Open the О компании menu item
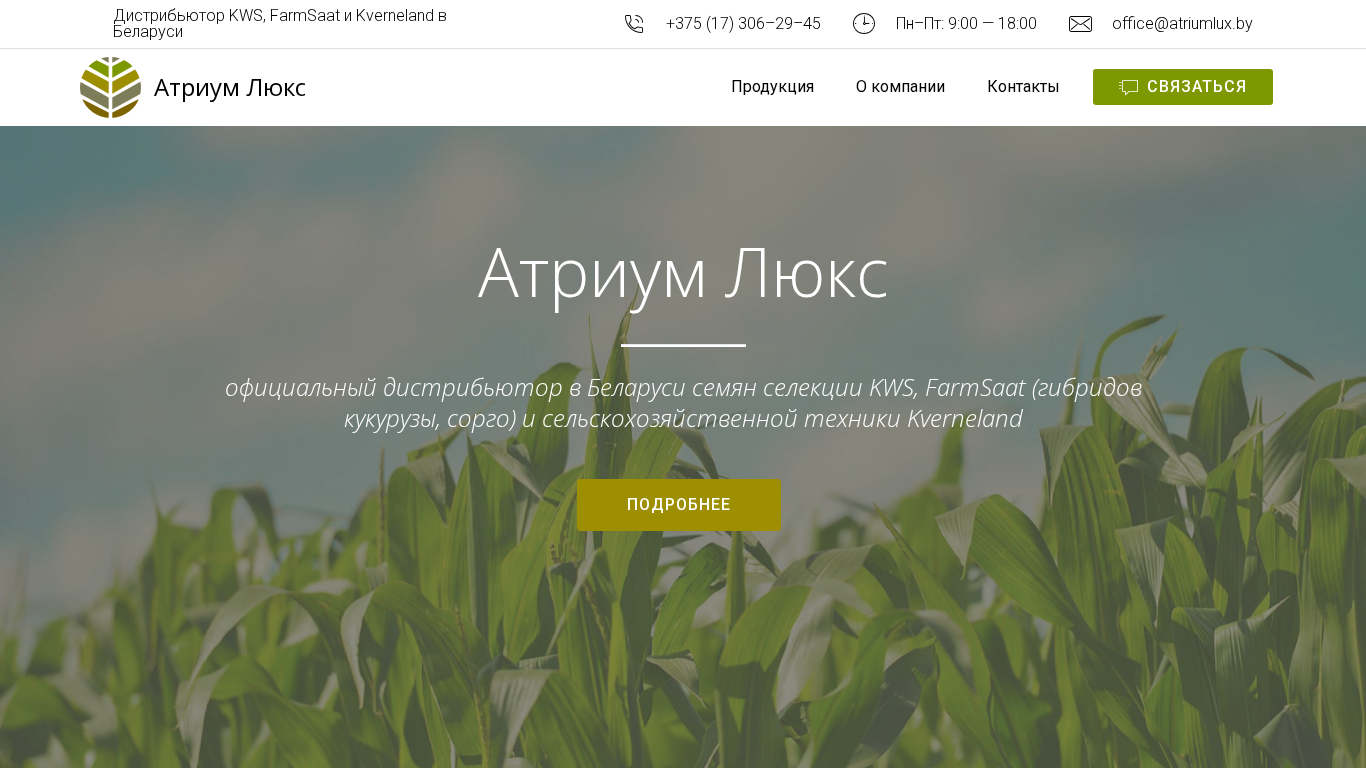This screenshot has height=768, width=1366. [x=900, y=87]
